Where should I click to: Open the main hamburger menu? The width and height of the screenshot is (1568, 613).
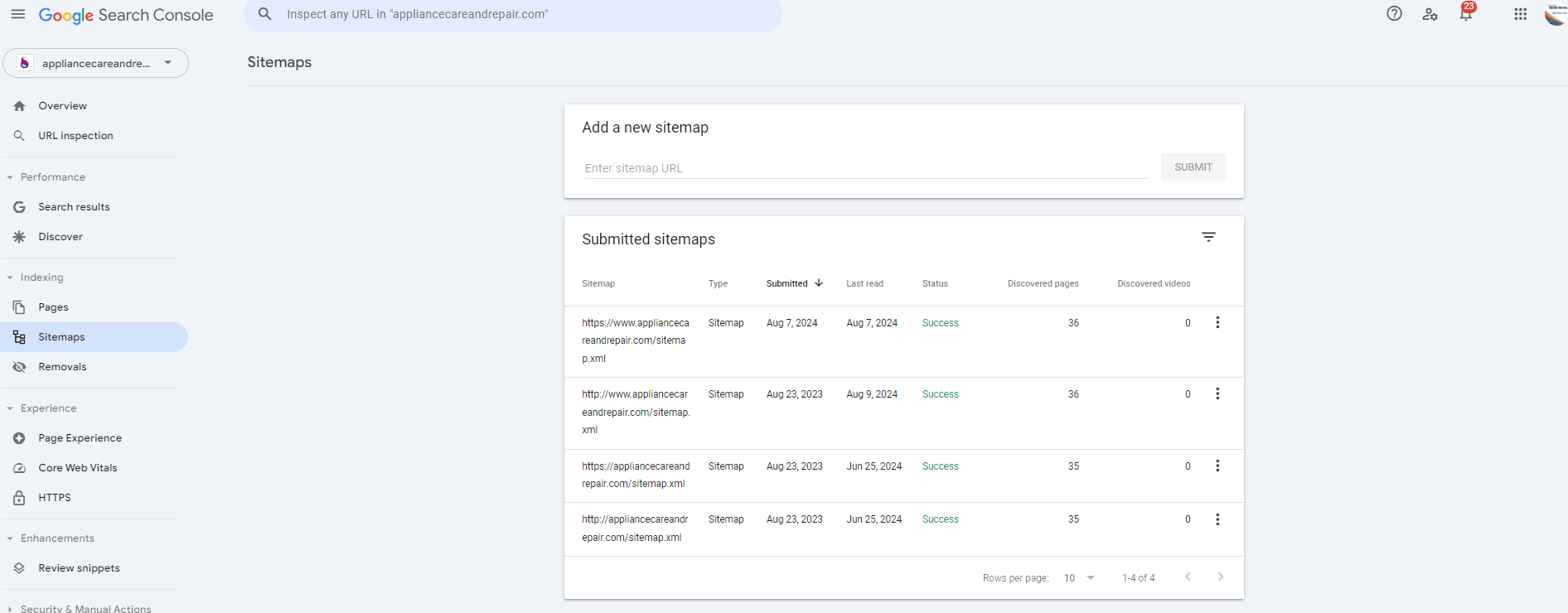pos(17,15)
